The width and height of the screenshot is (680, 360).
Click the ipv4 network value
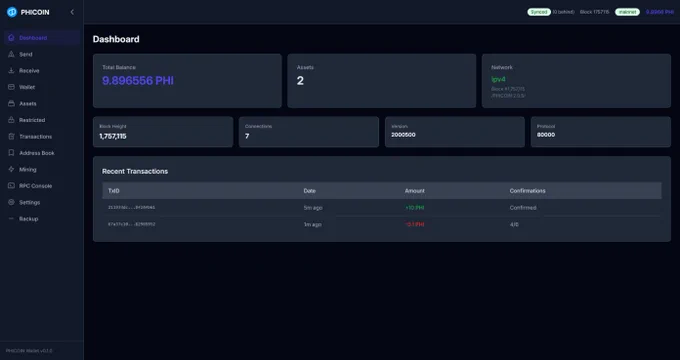[x=498, y=79]
